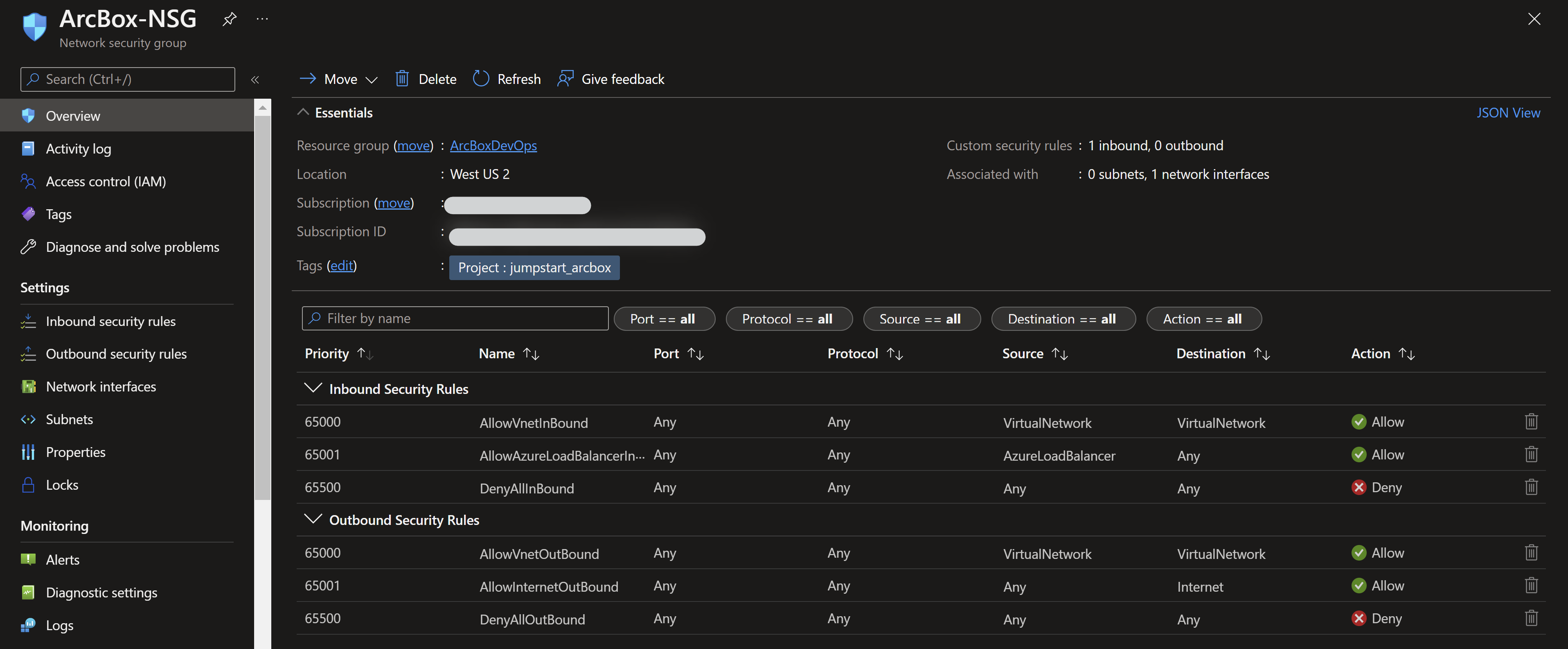The height and width of the screenshot is (649, 1568).
Task: Open the ArcBoxDevOps resource group link
Action: (493, 146)
